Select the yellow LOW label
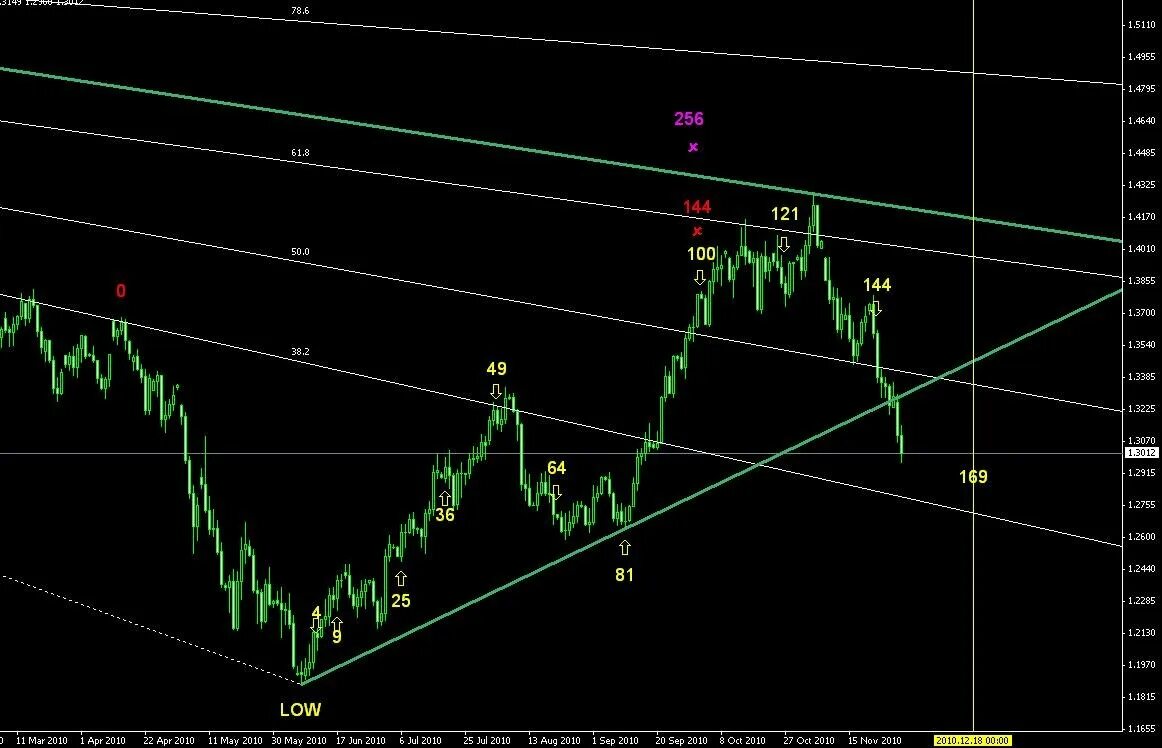Image resolution: width=1162 pixels, height=748 pixels. (300, 709)
